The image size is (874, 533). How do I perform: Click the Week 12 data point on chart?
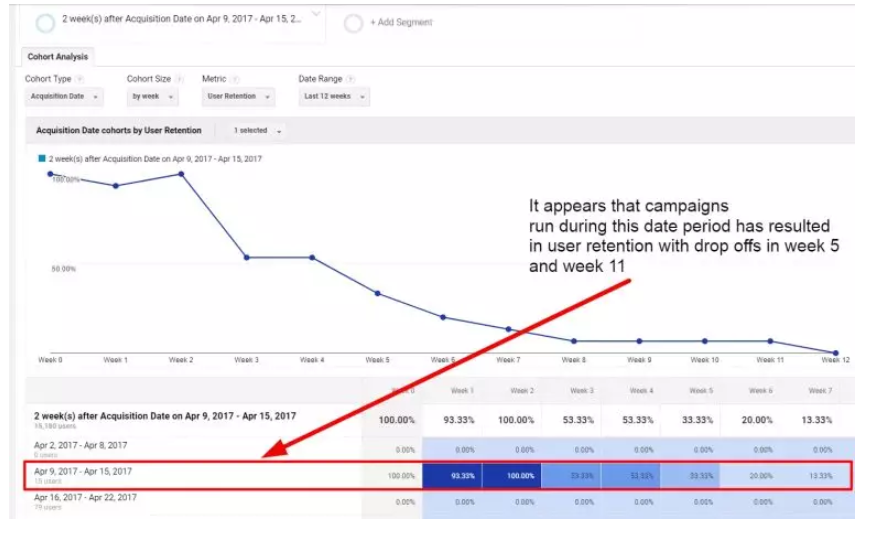coord(835,353)
